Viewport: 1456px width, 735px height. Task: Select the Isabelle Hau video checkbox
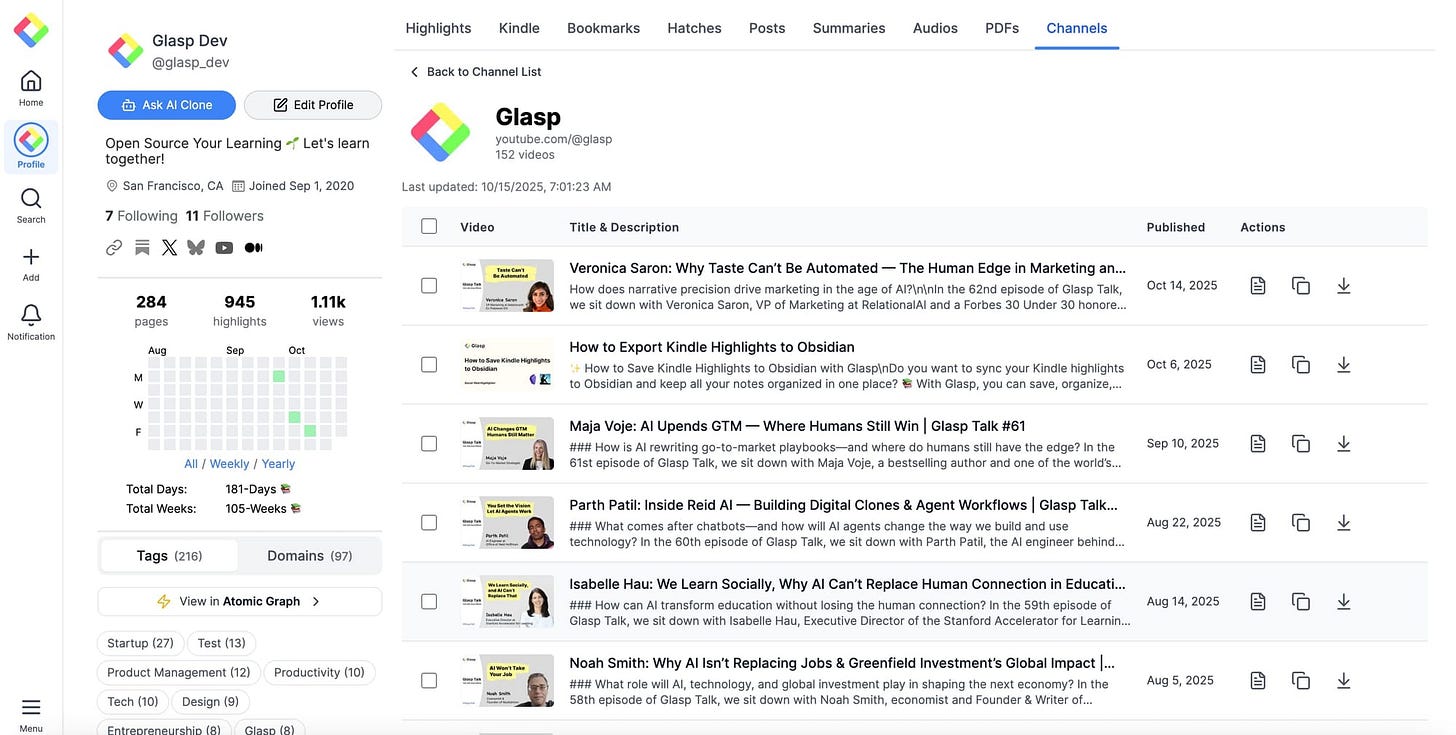429,601
